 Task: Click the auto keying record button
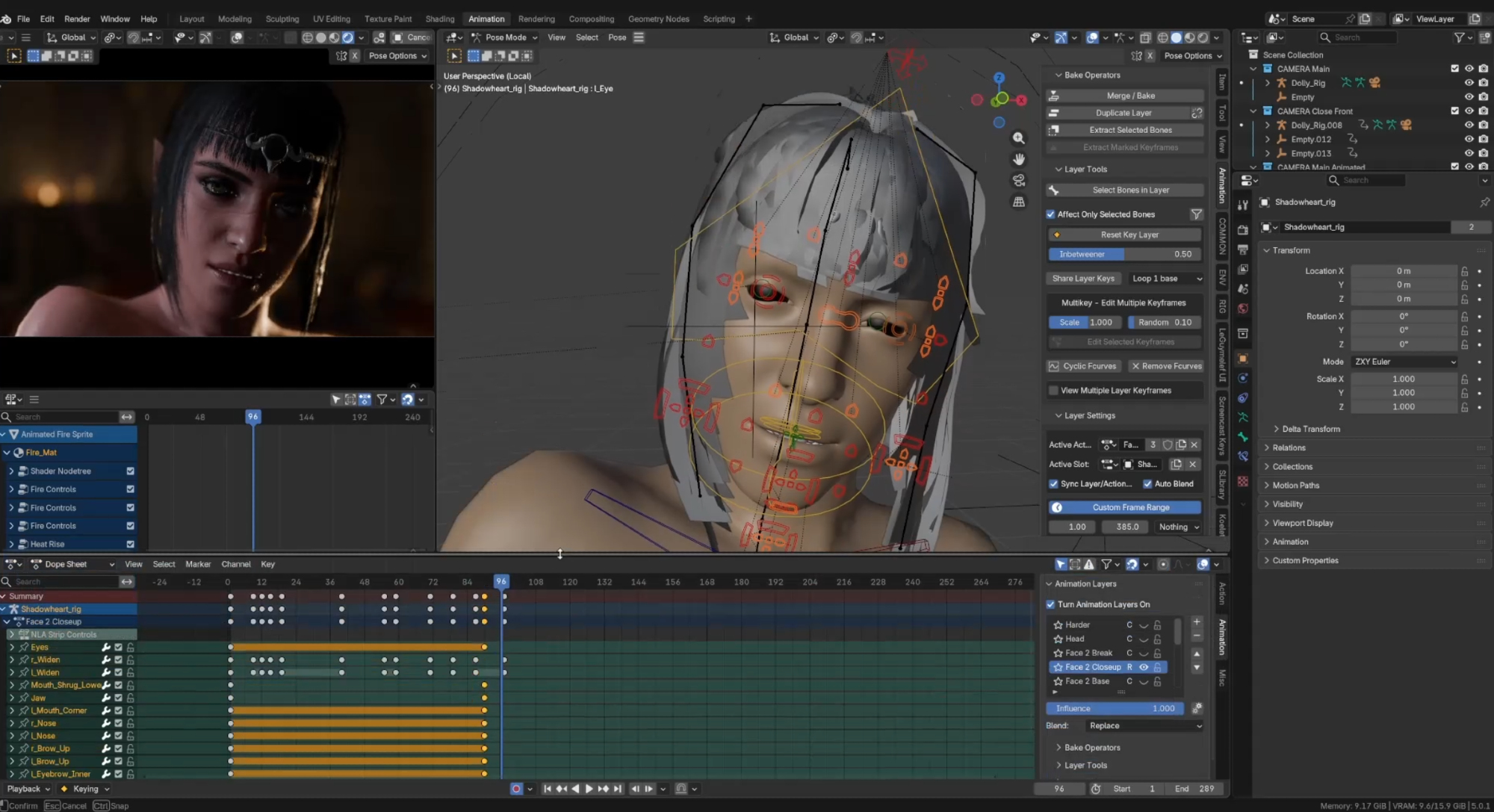[515, 789]
